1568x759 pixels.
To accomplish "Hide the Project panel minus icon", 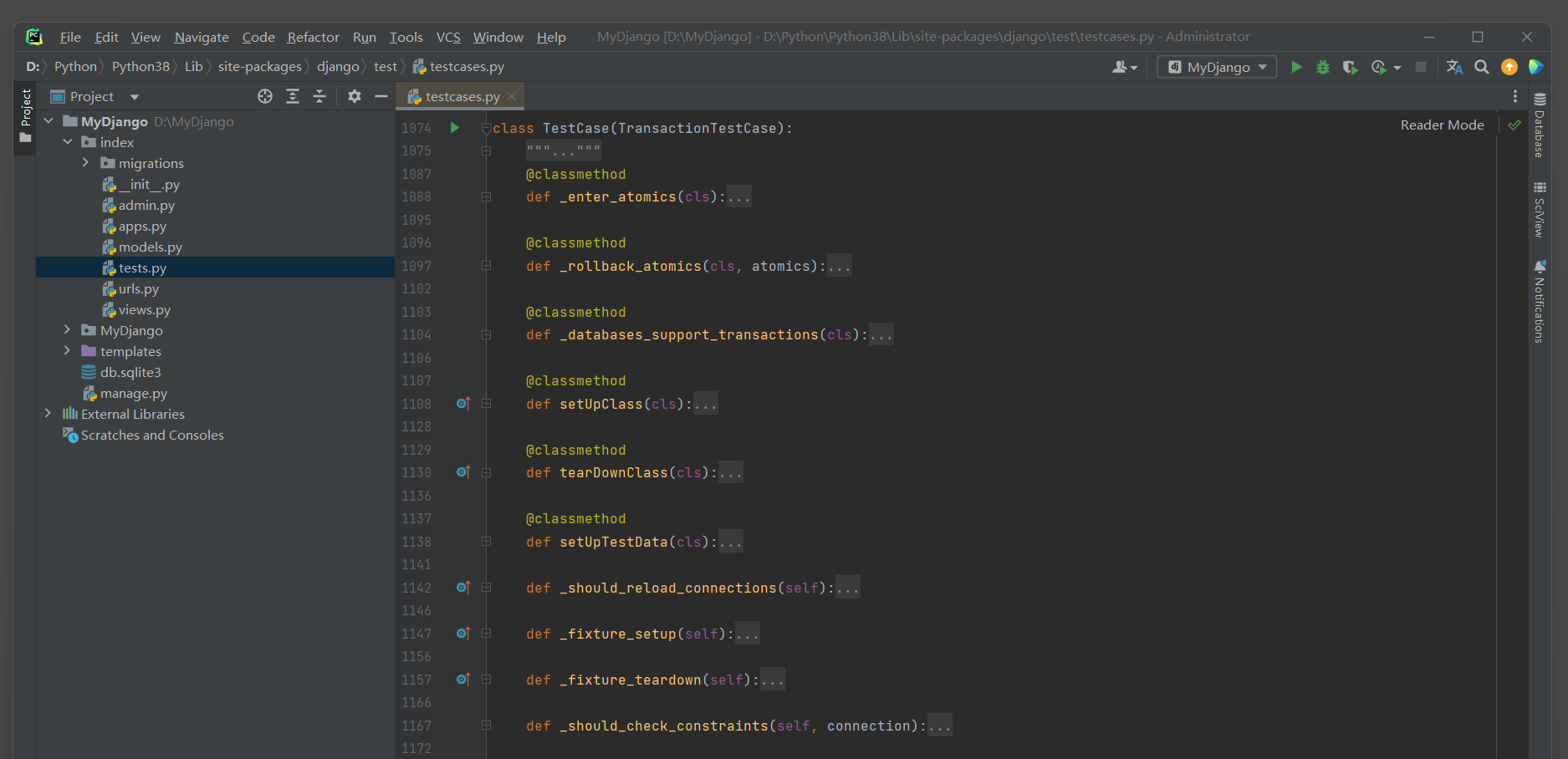I will (381, 96).
